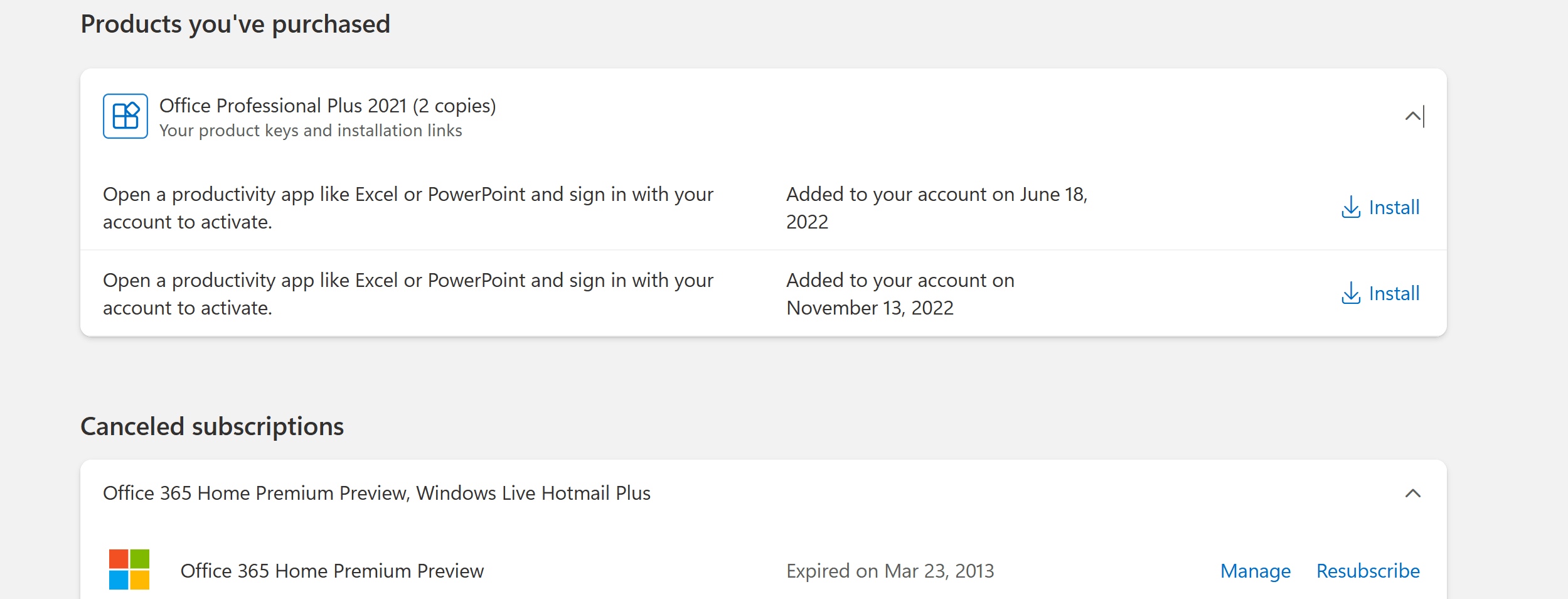
Task: Click 'Your product keys and installation links' subtitle
Action: [x=311, y=131]
